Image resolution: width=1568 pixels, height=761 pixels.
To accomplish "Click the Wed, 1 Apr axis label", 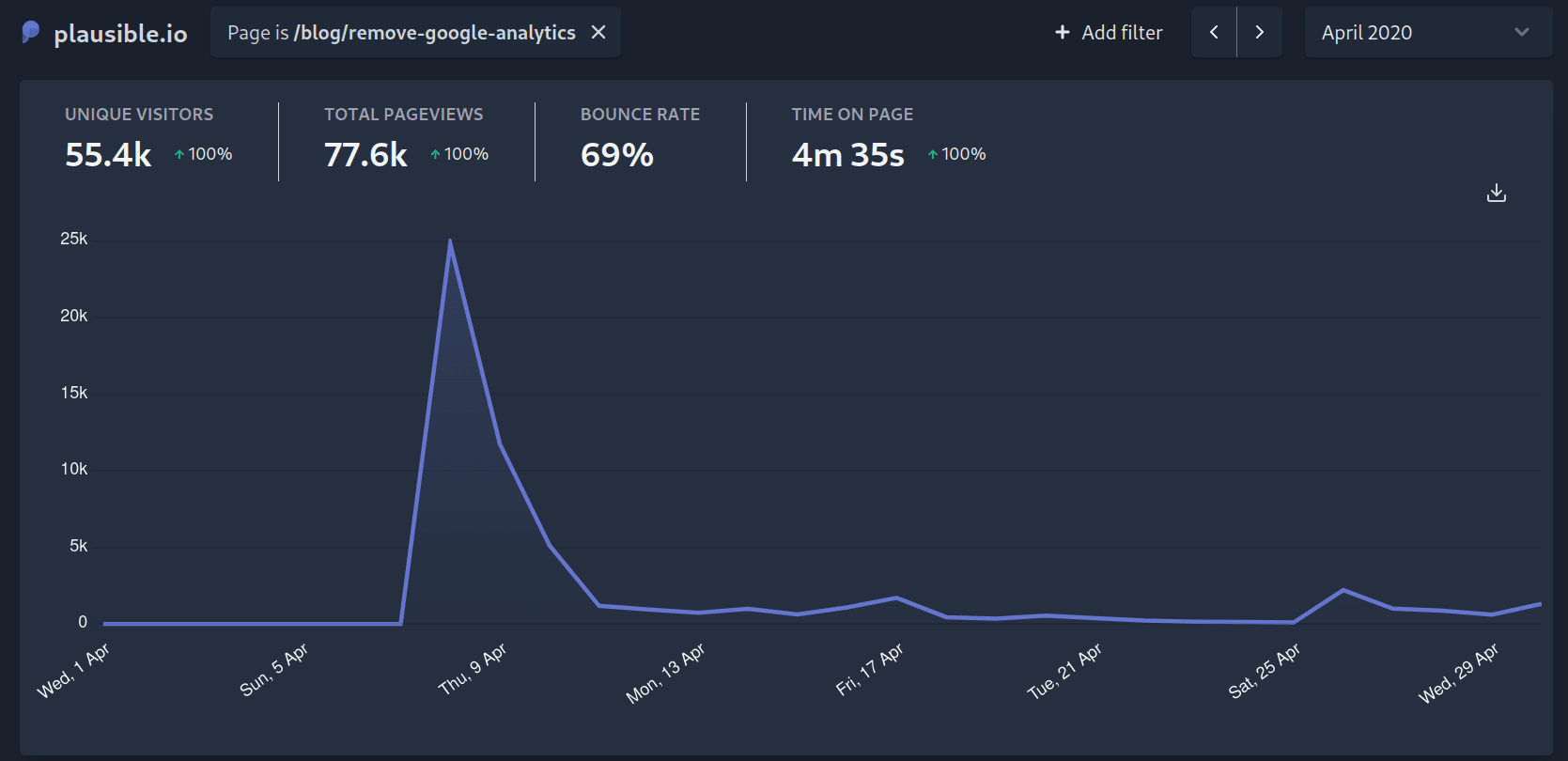I will [73, 670].
